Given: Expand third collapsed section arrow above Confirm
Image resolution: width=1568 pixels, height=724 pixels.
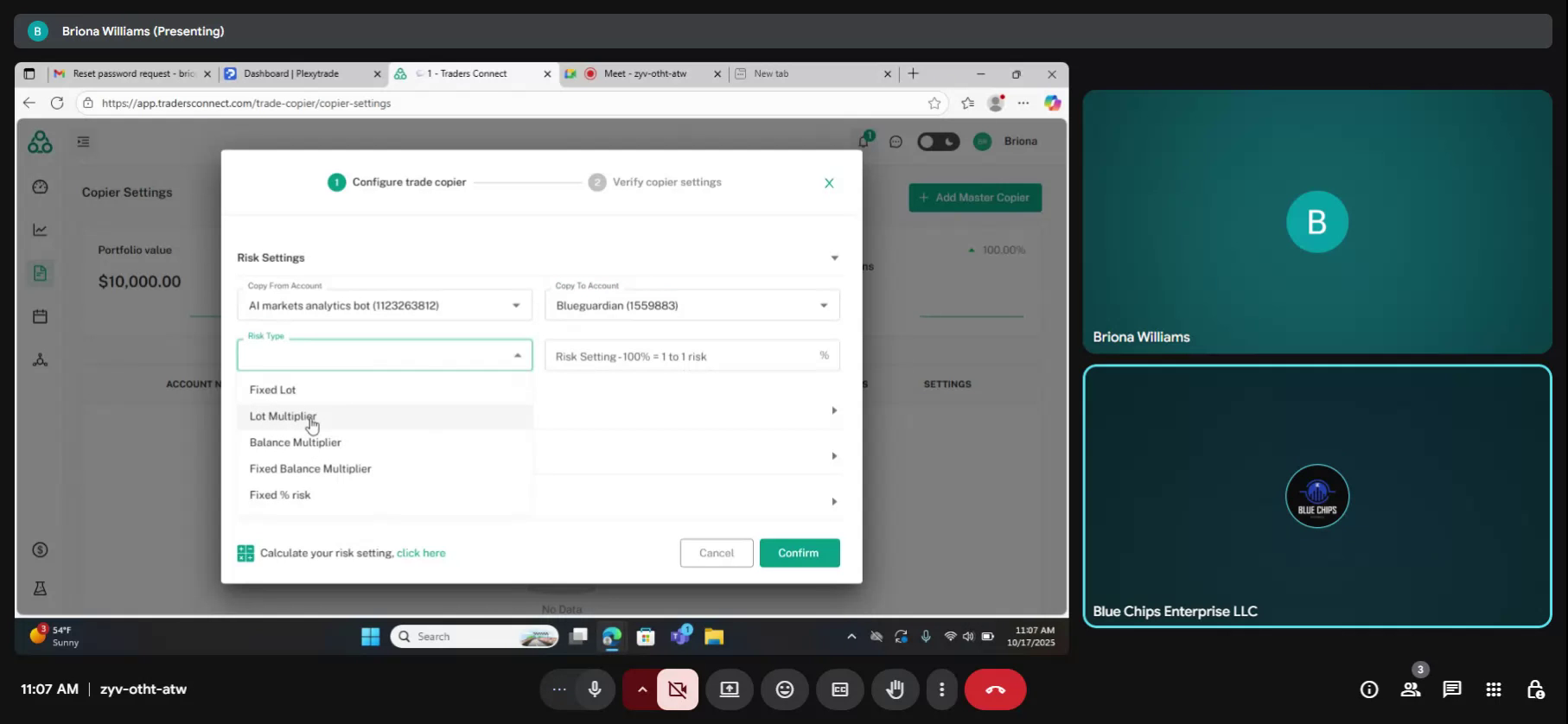Looking at the screenshot, I should coord(834,502).
